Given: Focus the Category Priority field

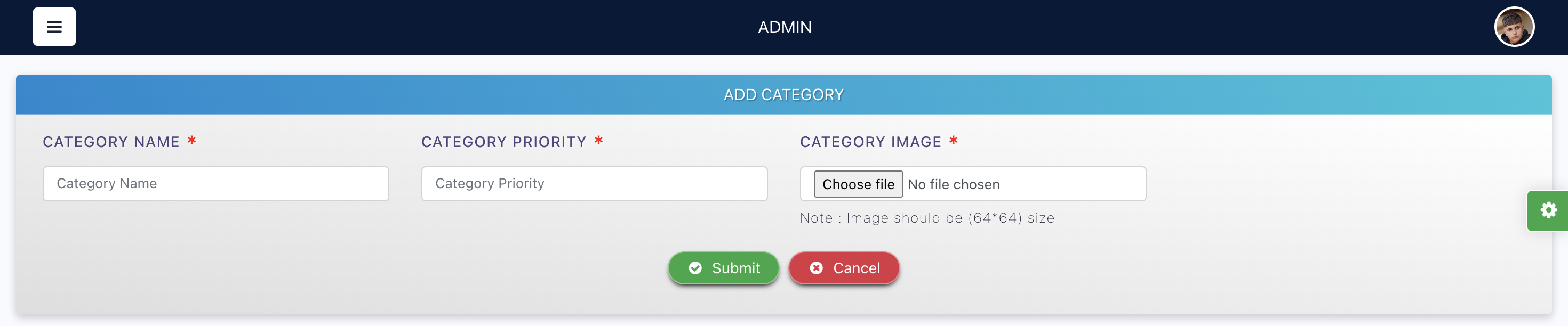Looking at the screenshot, I should point(594,184).
